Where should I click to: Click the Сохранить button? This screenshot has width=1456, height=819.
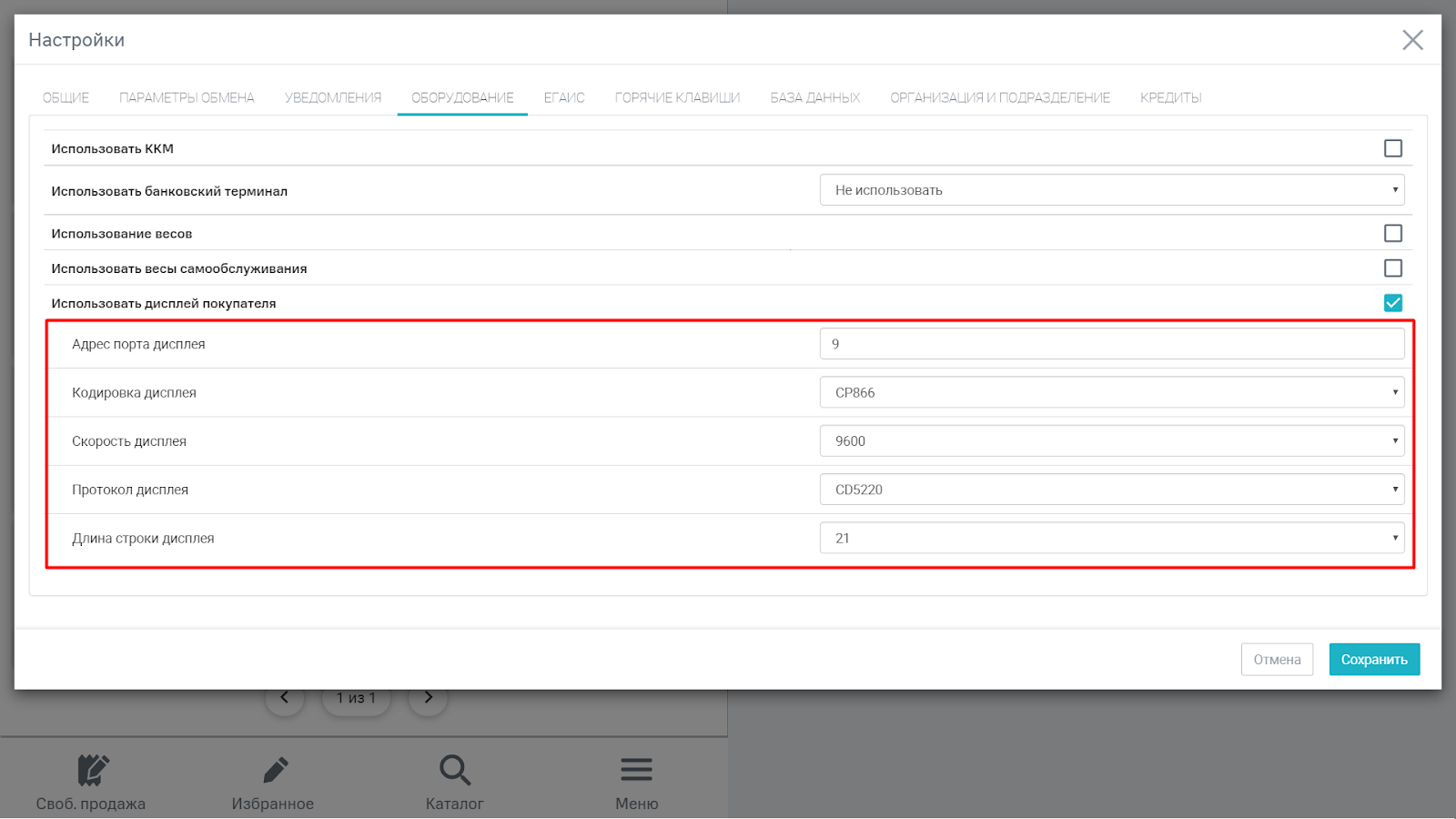click(x=1374, y=660)
